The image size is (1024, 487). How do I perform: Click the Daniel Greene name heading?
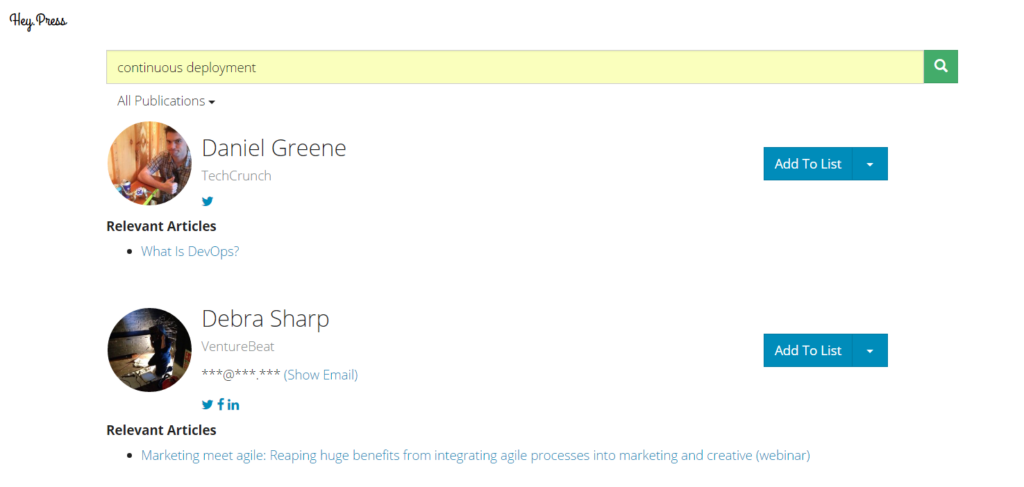[274, 148]
